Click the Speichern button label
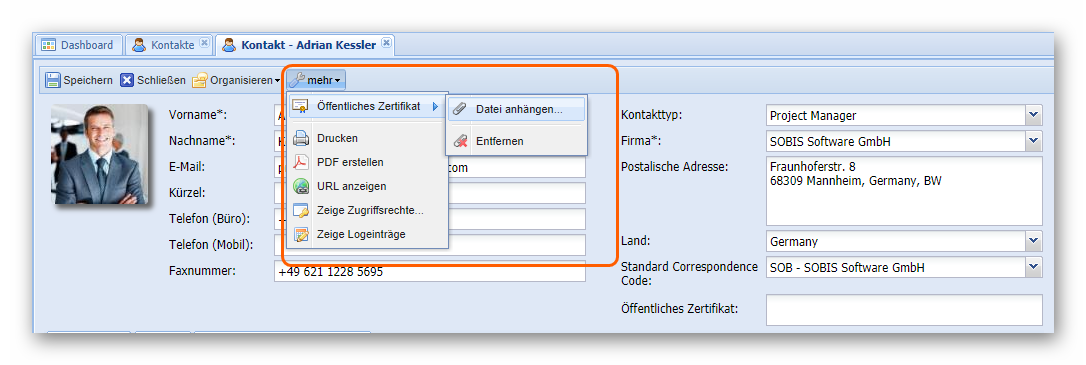The height and width of the screenshot is (365, 1086). point(88,80)
